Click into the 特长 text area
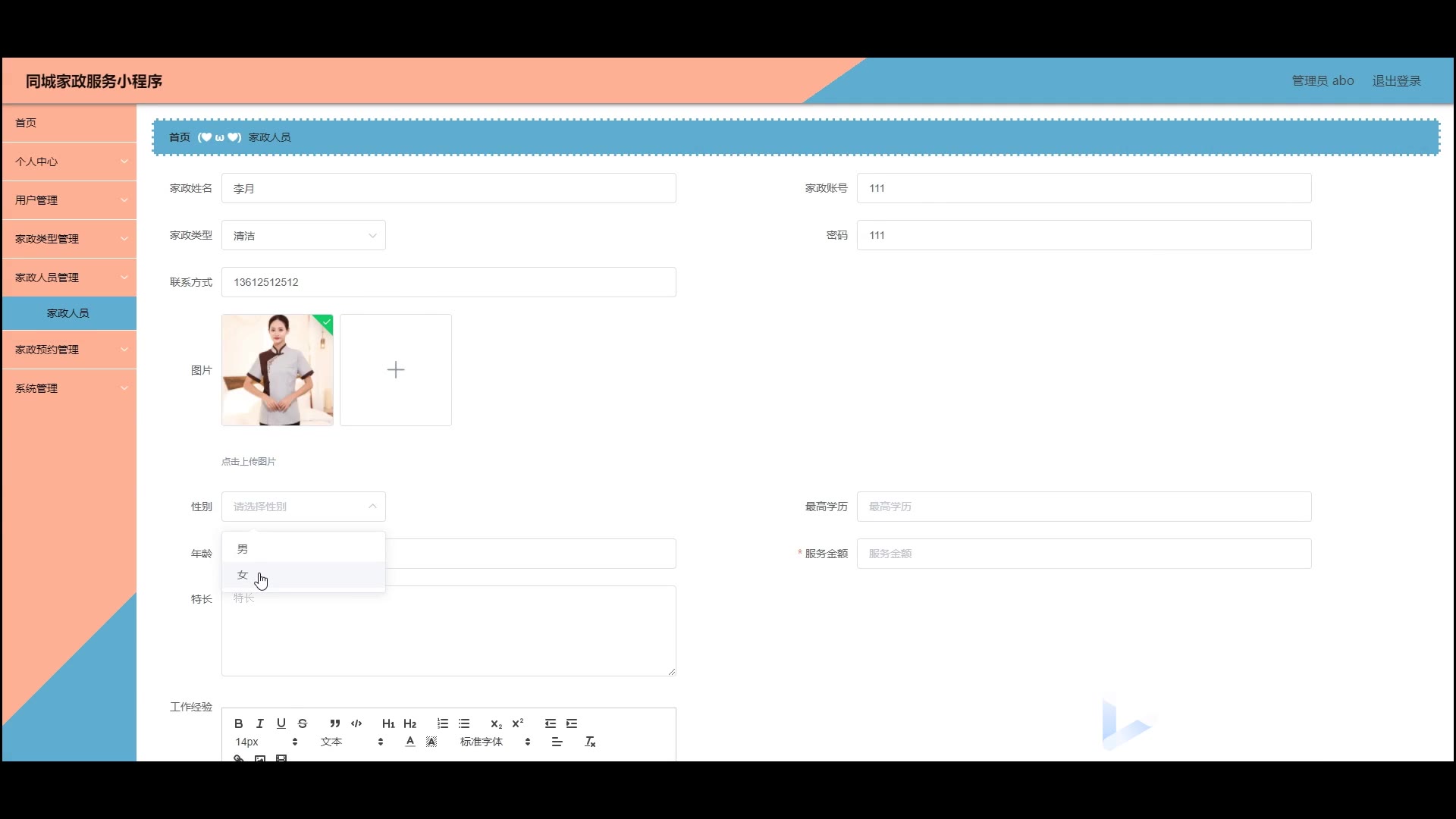Screen dimensions: 1456x819 [448, 631]
